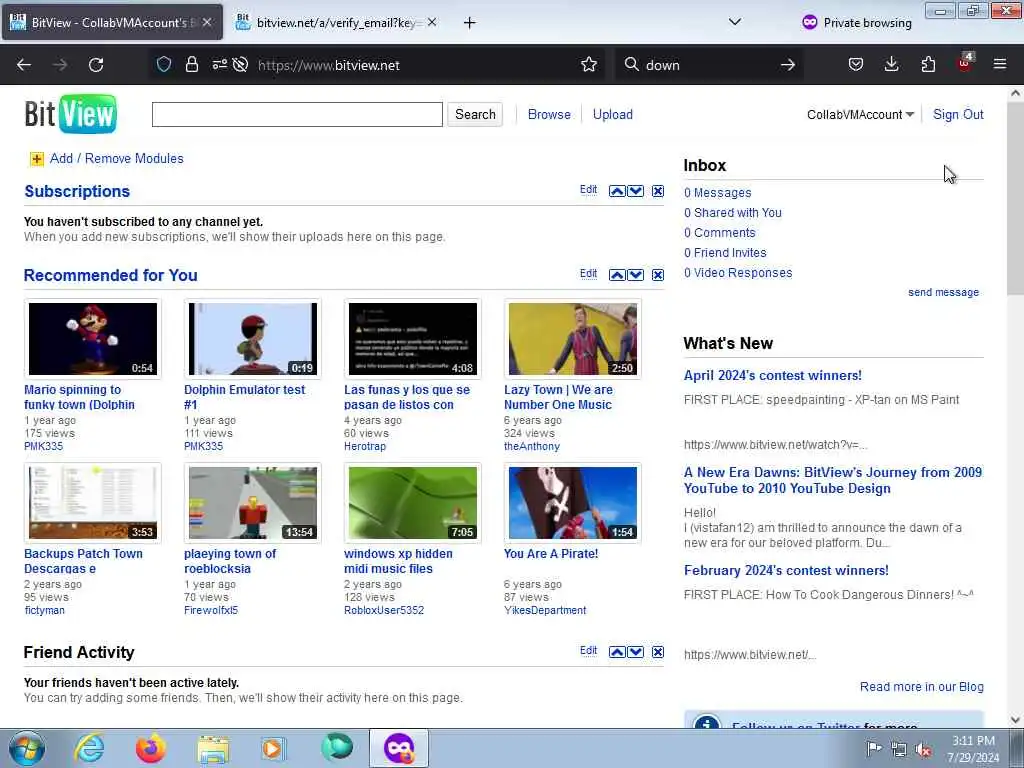Open a new tab with plus button
This screenshot has height=768, width=1024.
[x=470, y=23]
